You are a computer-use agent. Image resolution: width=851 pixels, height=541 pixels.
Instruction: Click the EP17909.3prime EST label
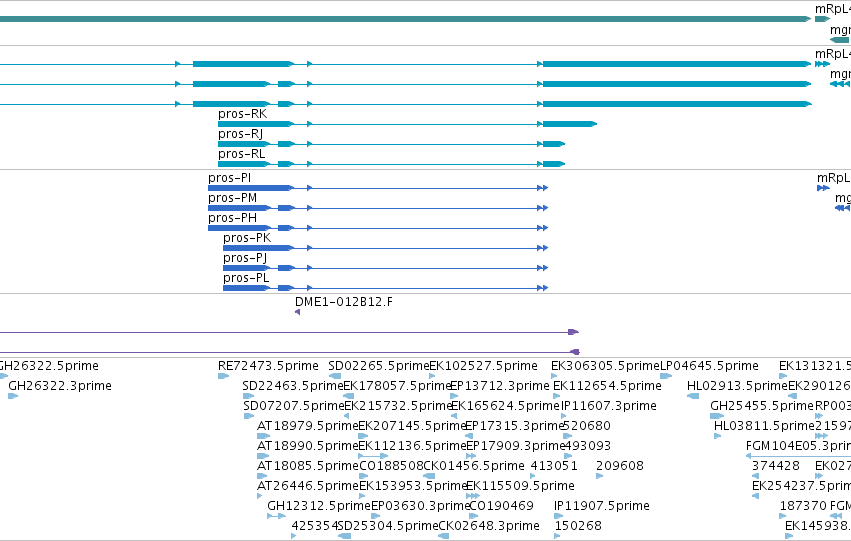[516, 447]
